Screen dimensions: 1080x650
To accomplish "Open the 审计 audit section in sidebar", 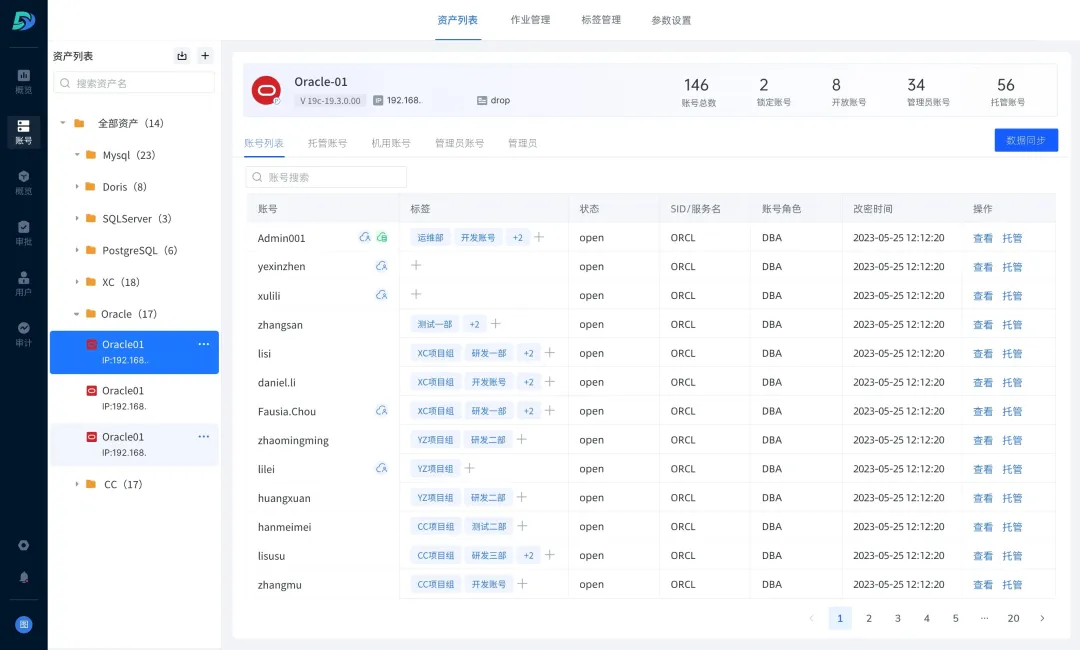I will (22, 330).
